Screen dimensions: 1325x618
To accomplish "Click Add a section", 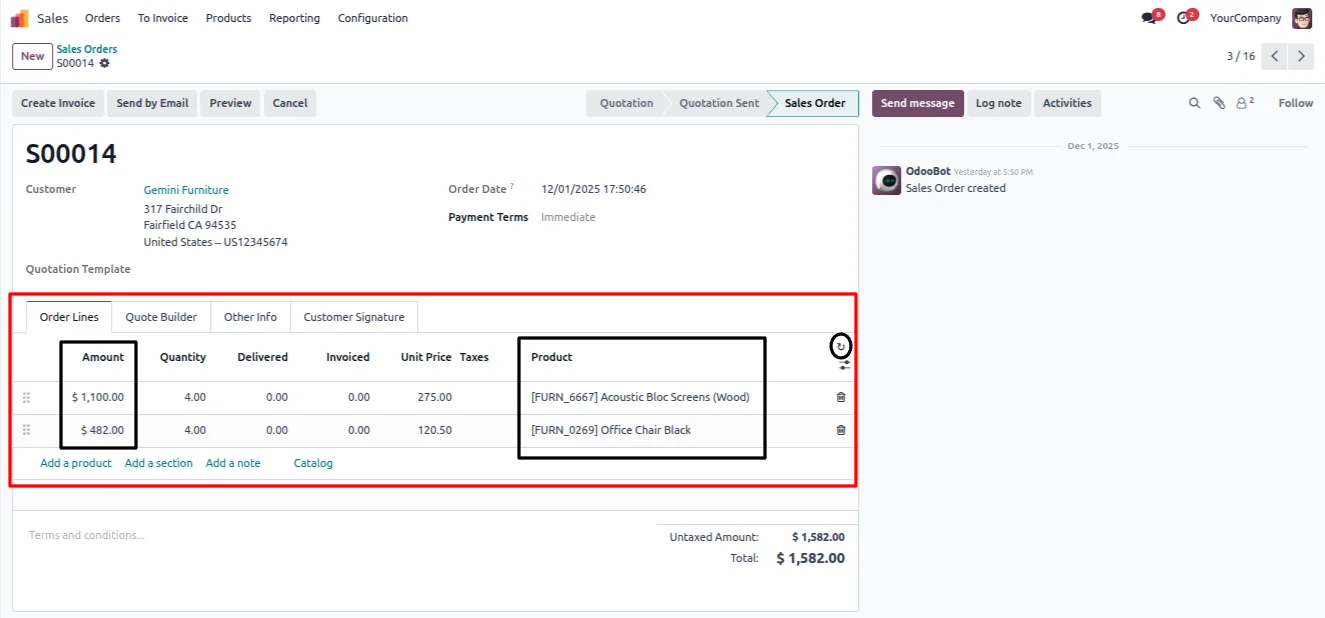I will pos(159,463).
